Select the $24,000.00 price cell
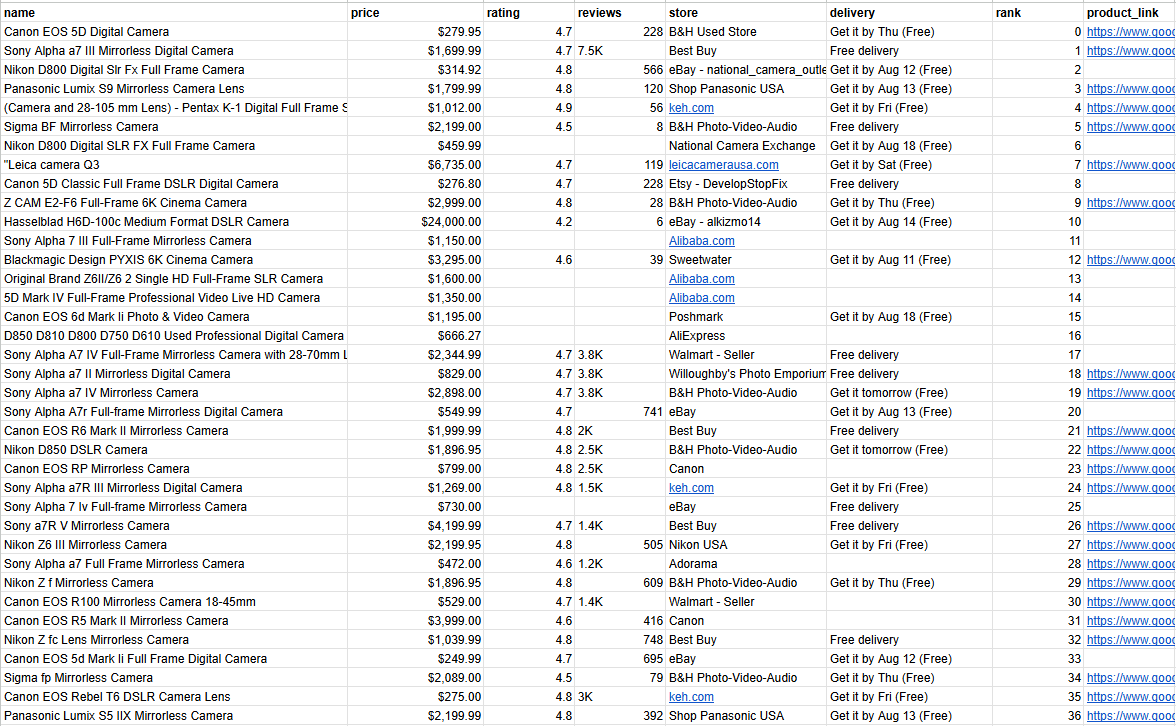 (415, 222)
